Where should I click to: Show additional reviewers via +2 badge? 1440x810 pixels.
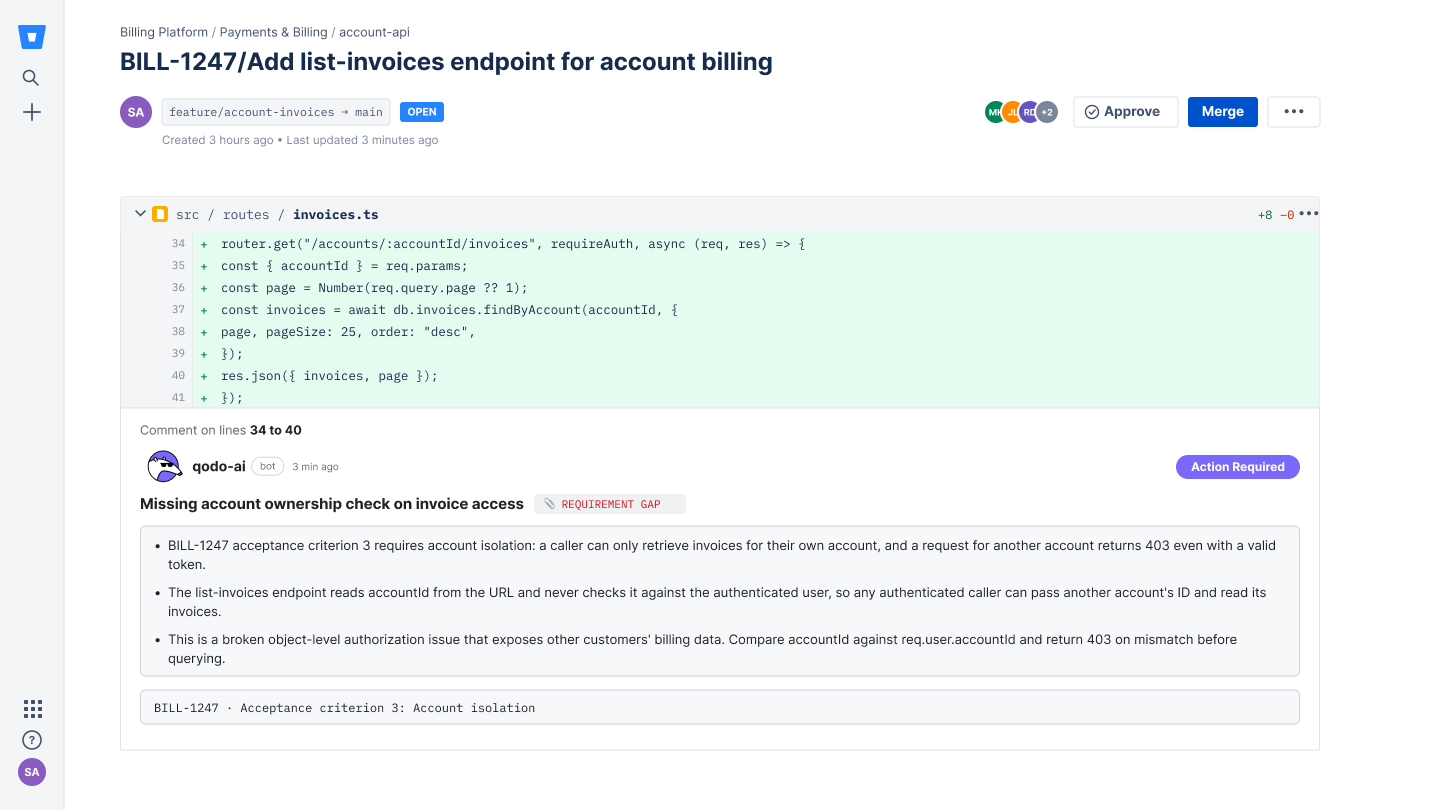[x=1047, y=112]
